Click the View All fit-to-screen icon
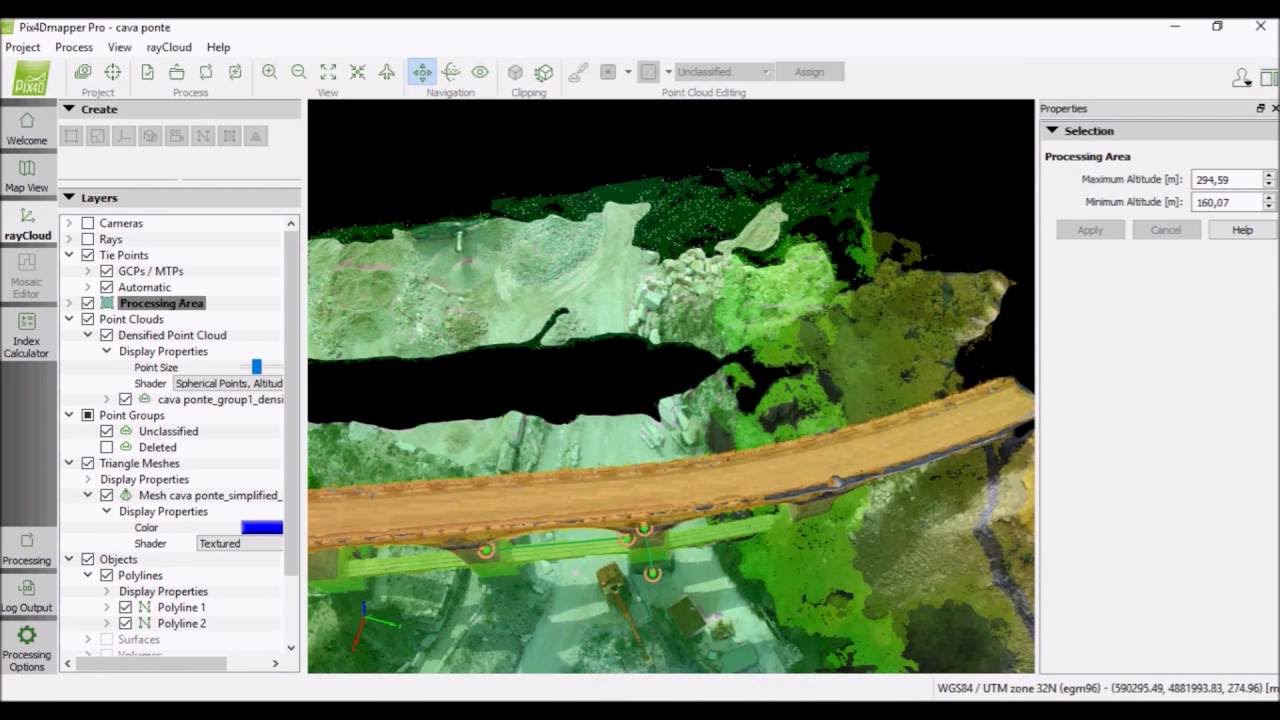Image resolution: width=1280 pixels, height=720 pixels. [328, 72]
